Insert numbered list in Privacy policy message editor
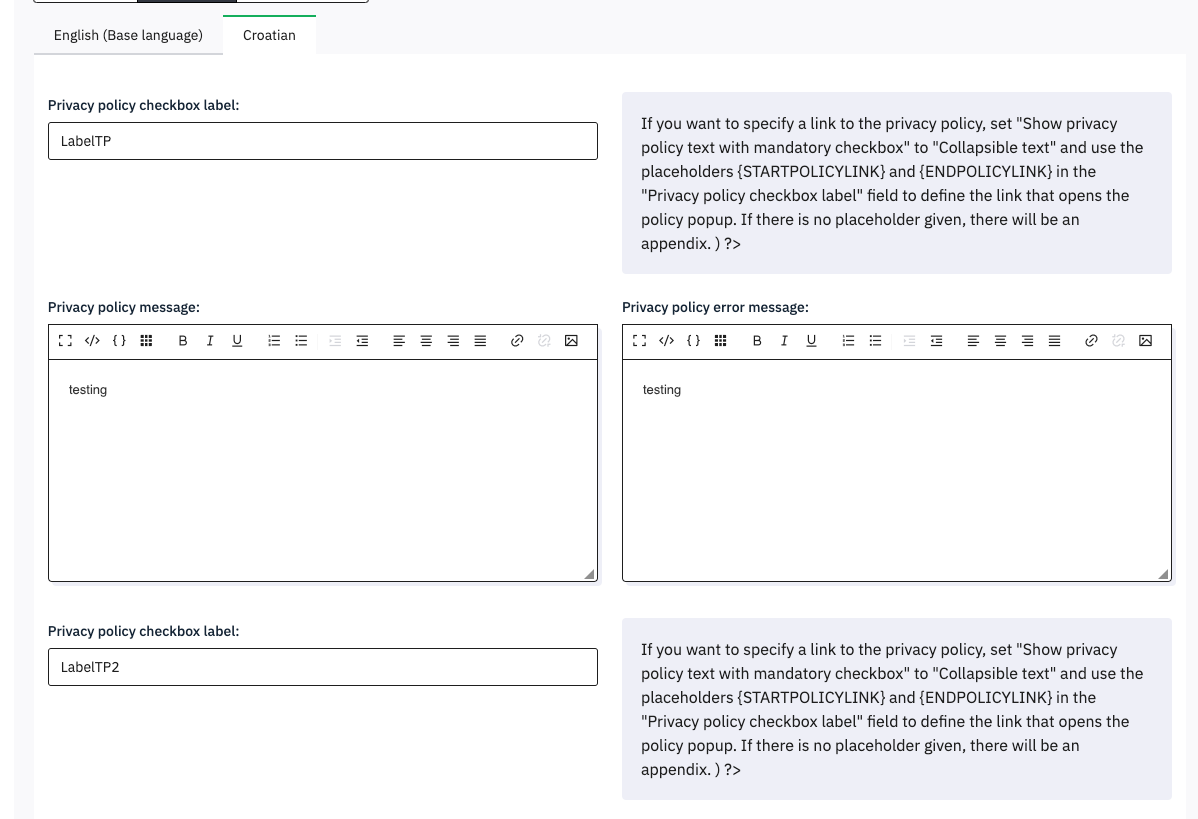Viewport: 1198px width, 819px height. pyautogui.click(x=274, y=341)
